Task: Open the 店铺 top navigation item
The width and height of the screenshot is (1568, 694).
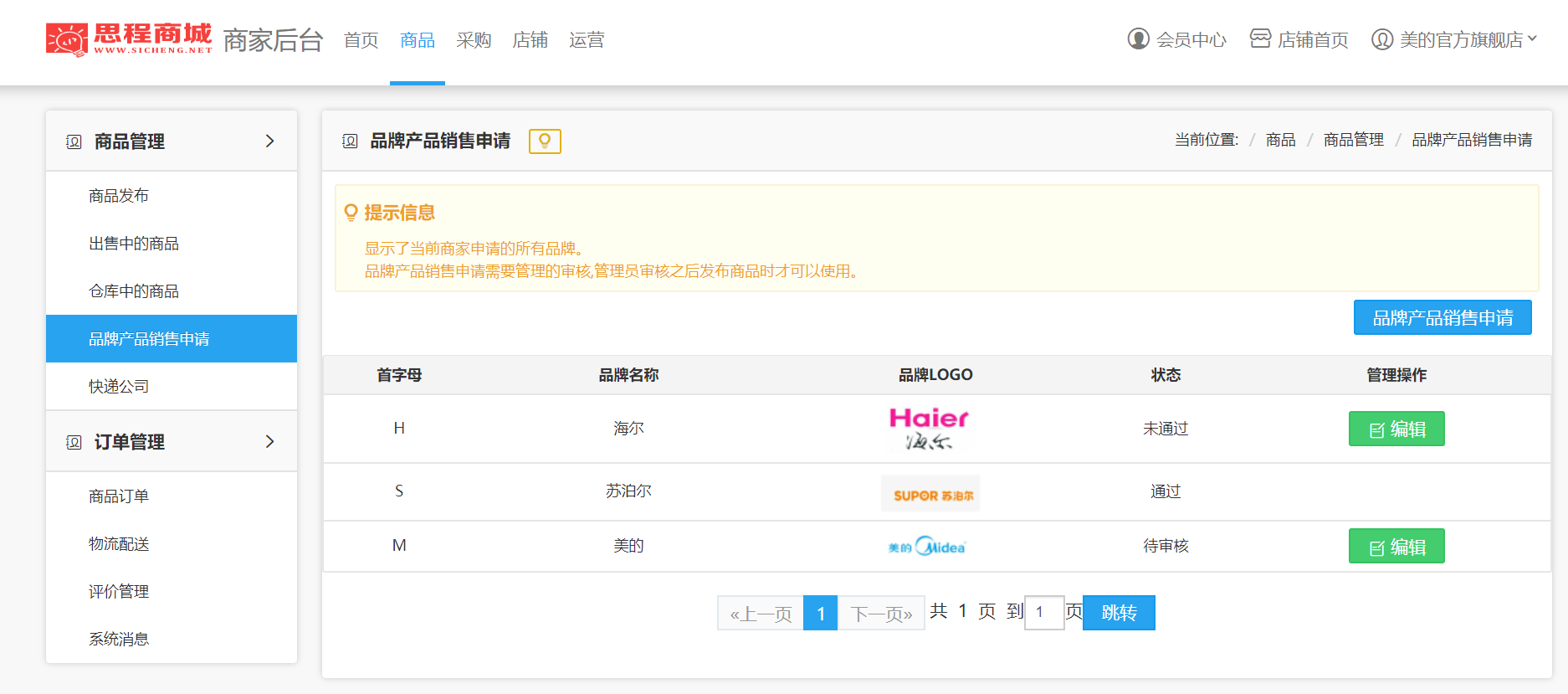Action: point(530,40)
